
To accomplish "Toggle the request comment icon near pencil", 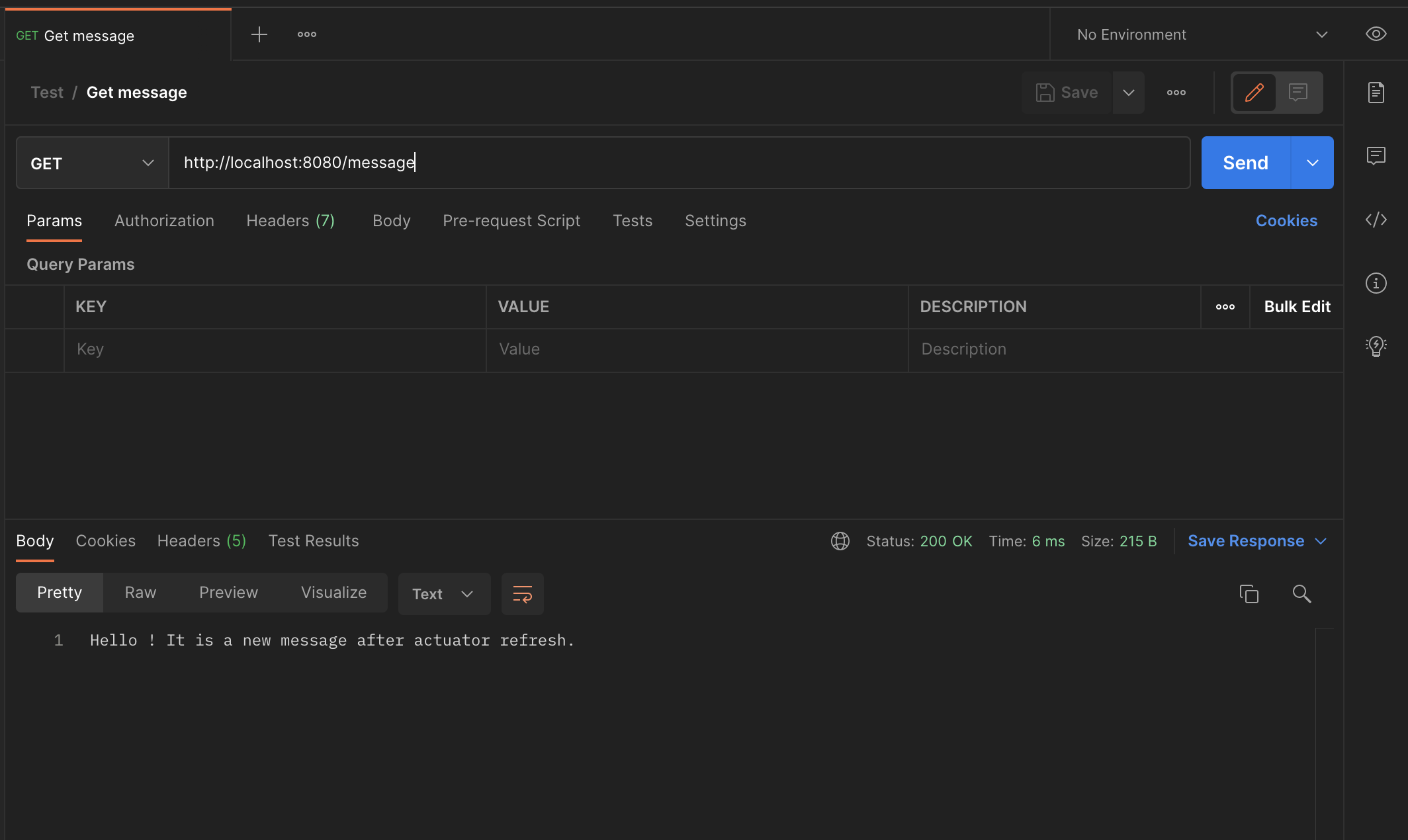I will (1298, 93).
